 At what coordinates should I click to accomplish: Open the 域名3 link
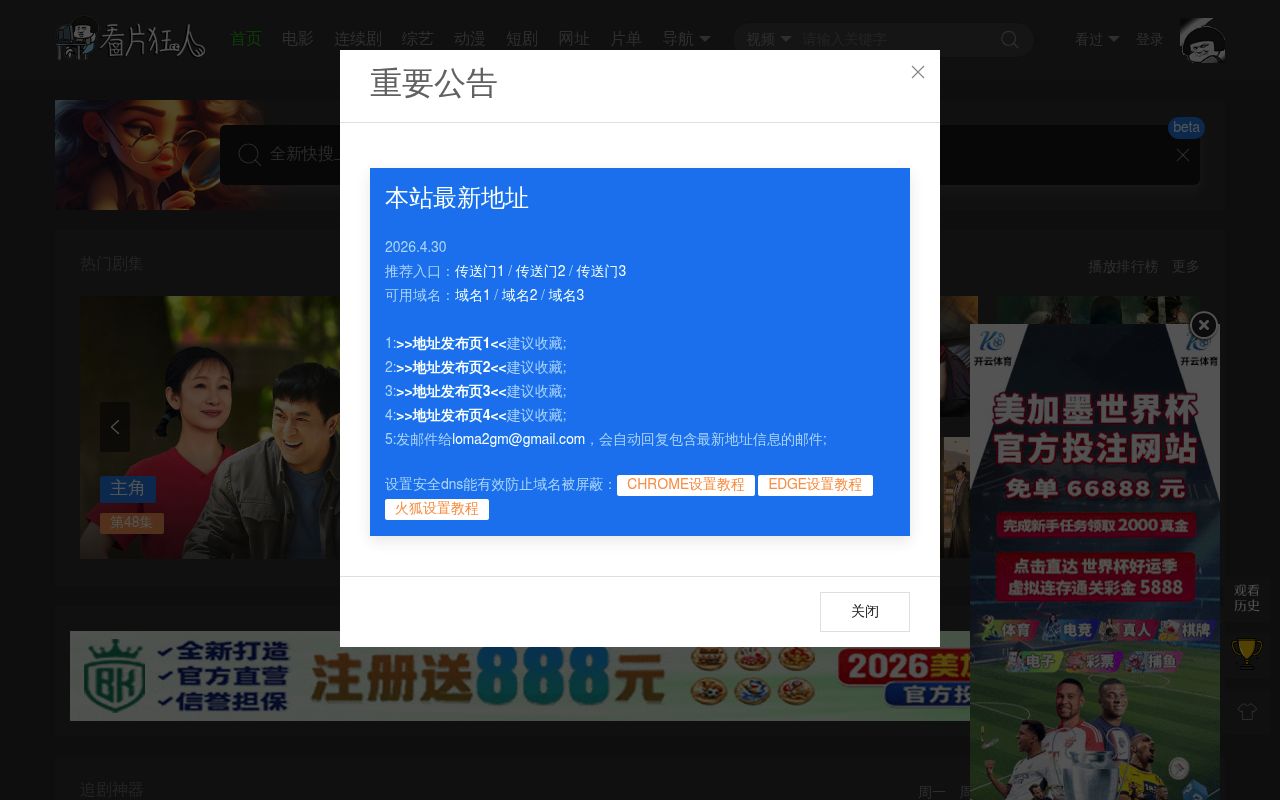566,296
